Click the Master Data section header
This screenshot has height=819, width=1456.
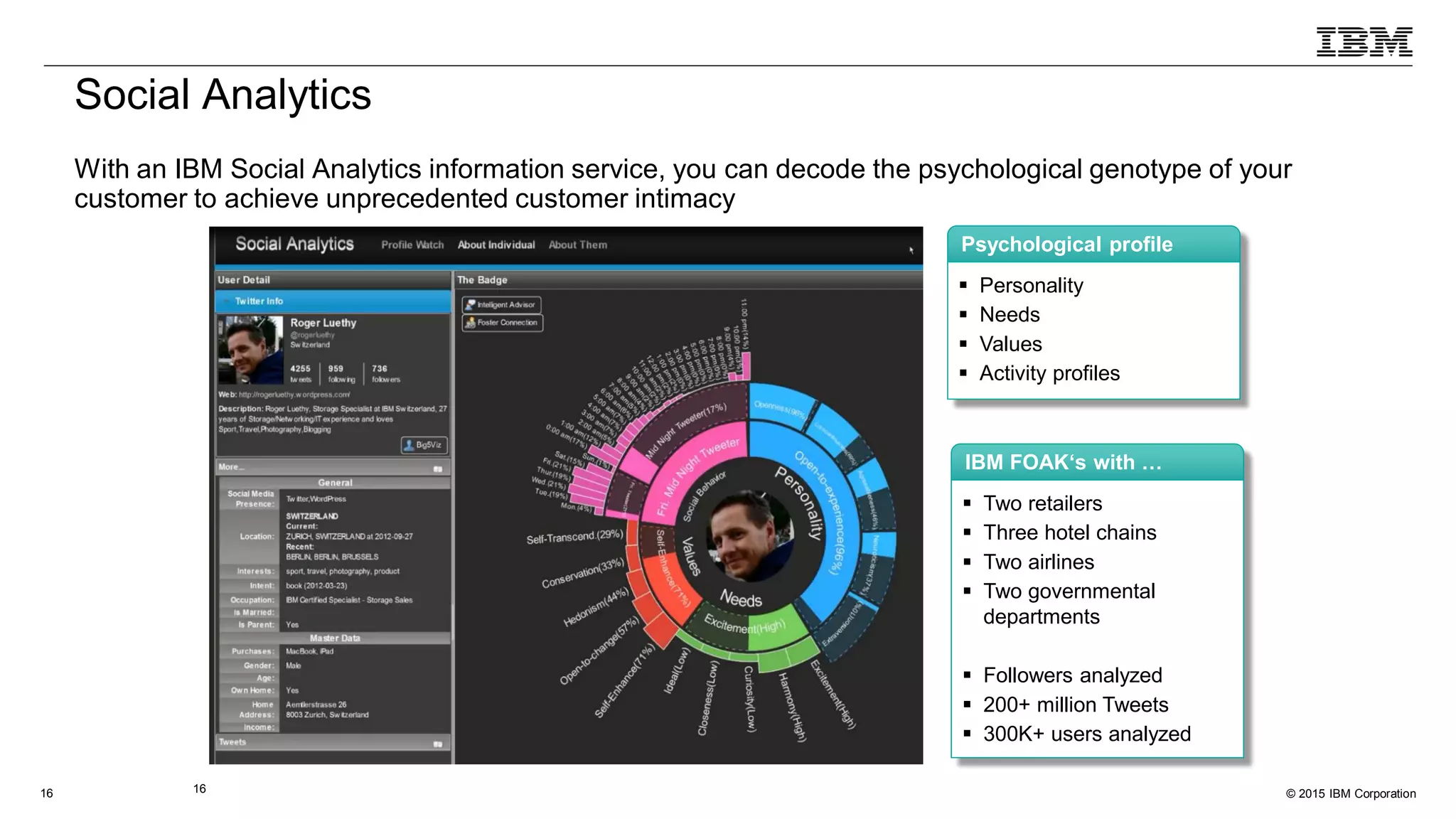[x=334, y=638]
